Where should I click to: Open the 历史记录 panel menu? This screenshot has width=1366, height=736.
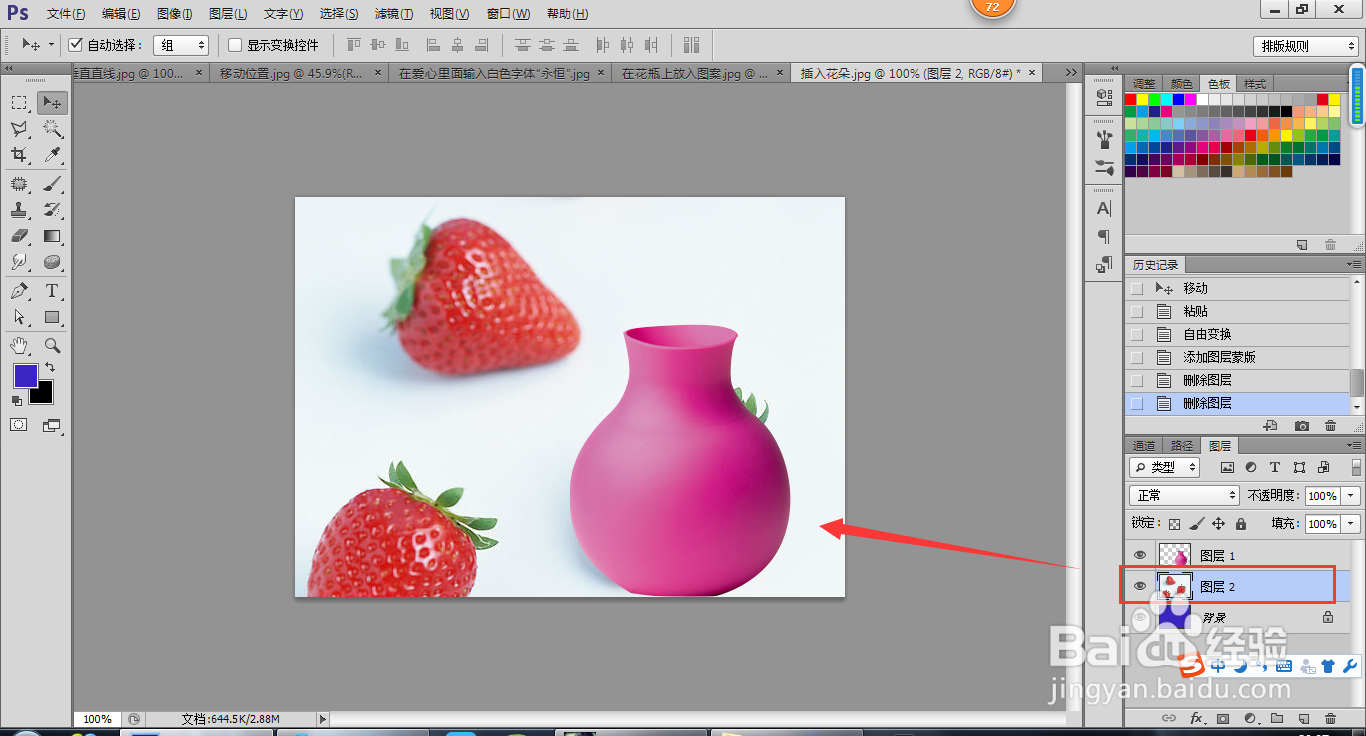click(x=1354, y=265)
